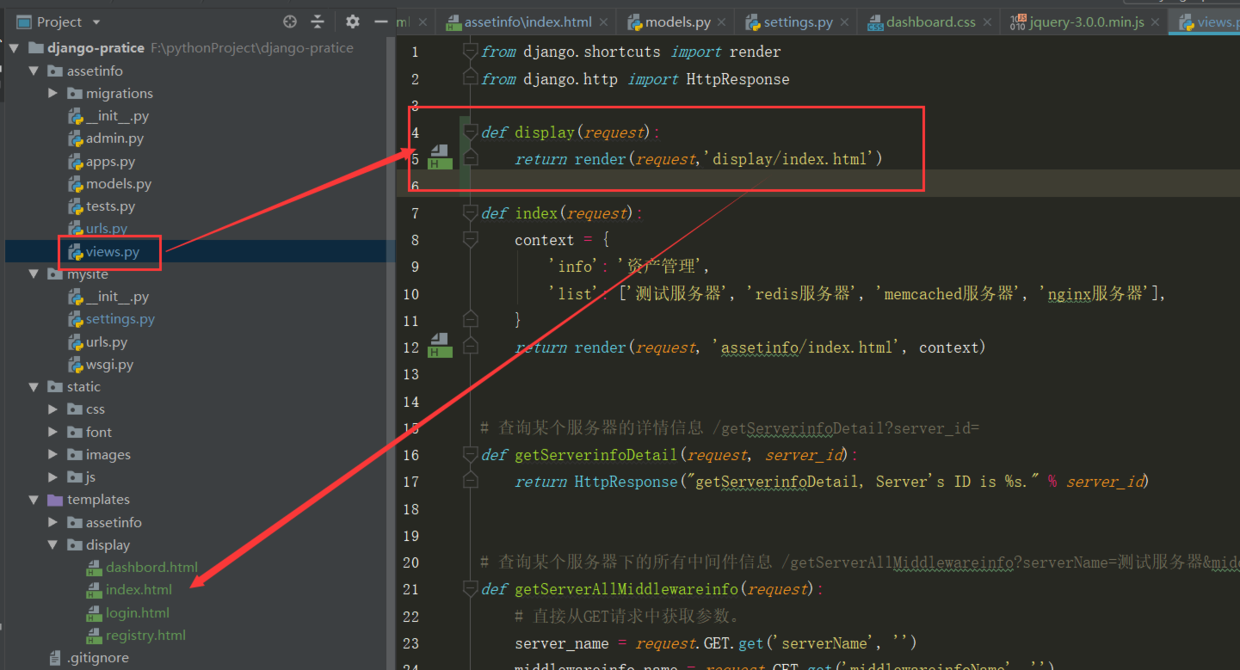Collapse the index function fold marker on line 7
The width and height of the screenshot is (1240, 670).
[470, 213]
